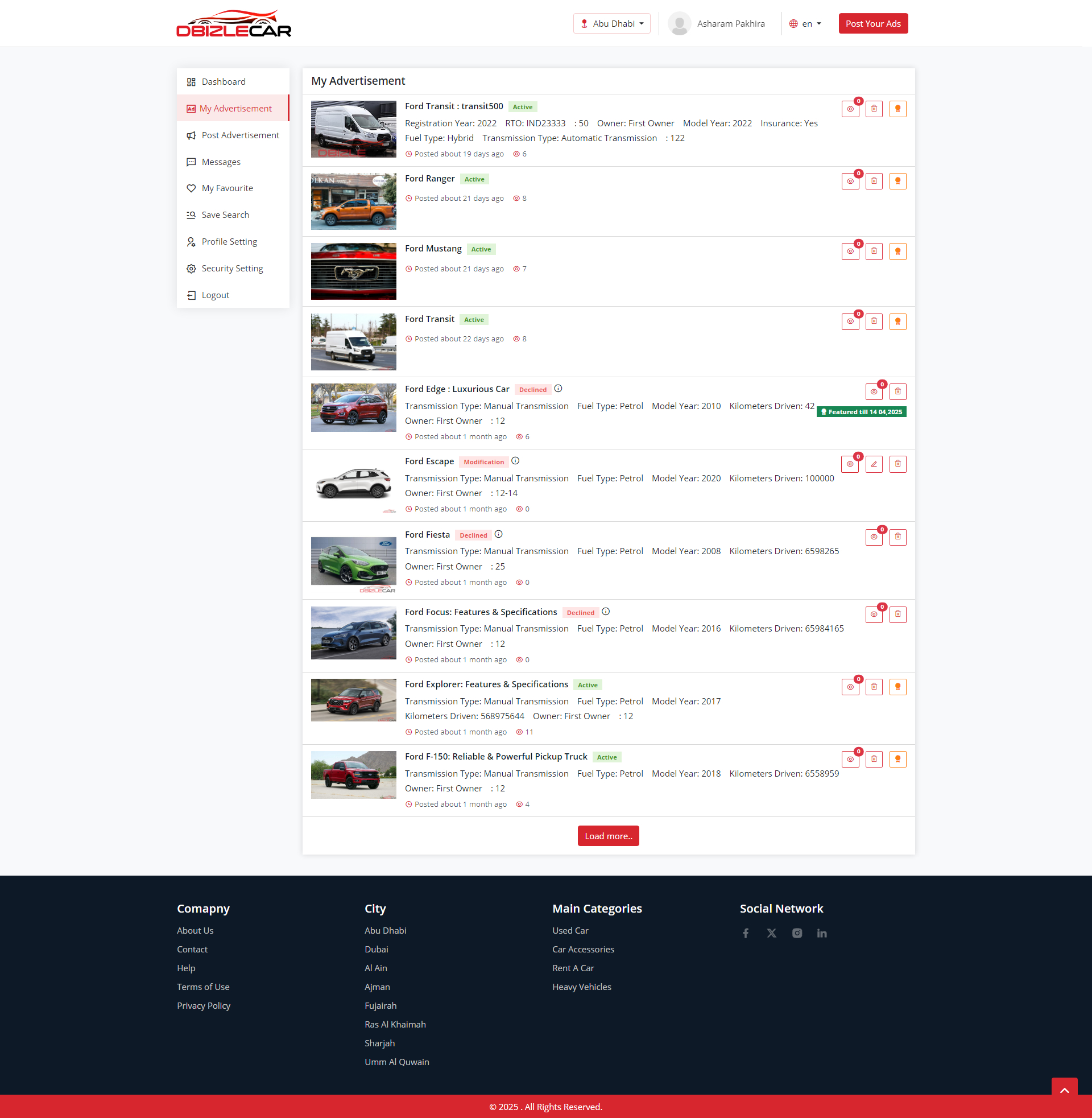The width and height of the screenshot is (1092, 1118).
Task: View the Ford Focus ad
Action: 874,614
